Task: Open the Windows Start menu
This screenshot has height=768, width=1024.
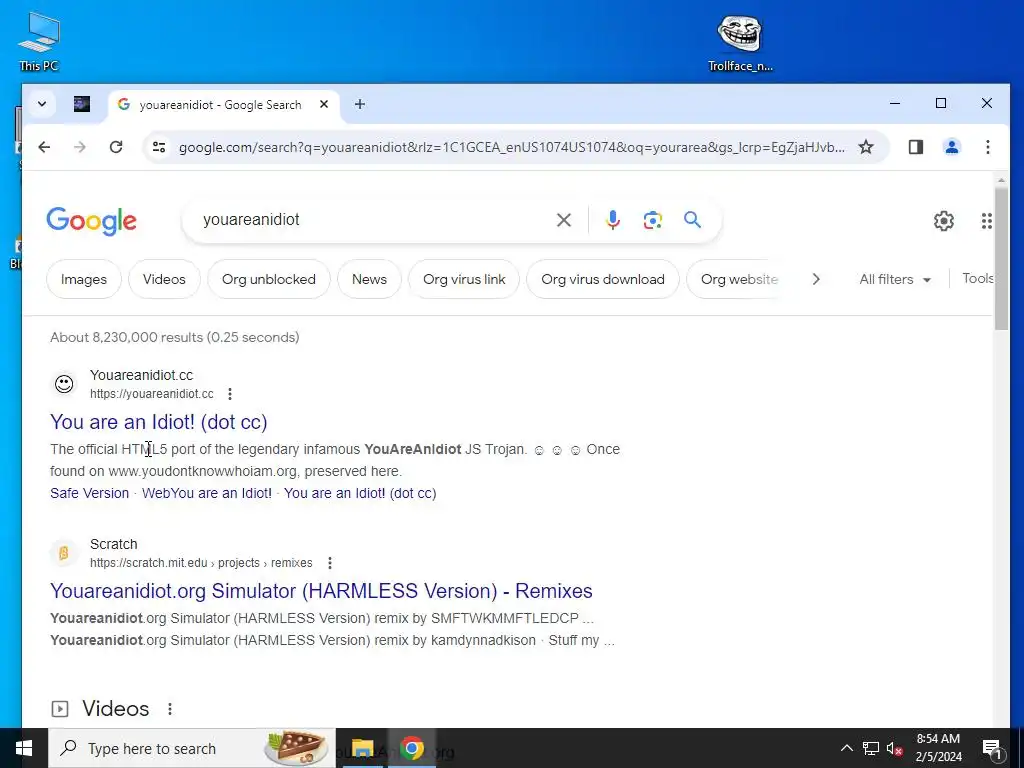Action: pyautogui.click(x=24, y=748)
